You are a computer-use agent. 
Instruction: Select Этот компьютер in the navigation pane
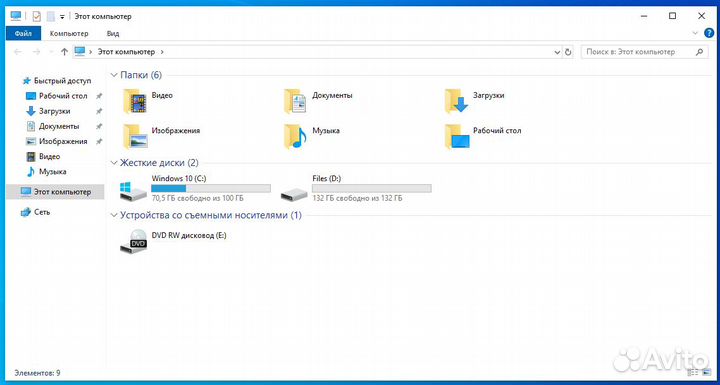[56, 192]
